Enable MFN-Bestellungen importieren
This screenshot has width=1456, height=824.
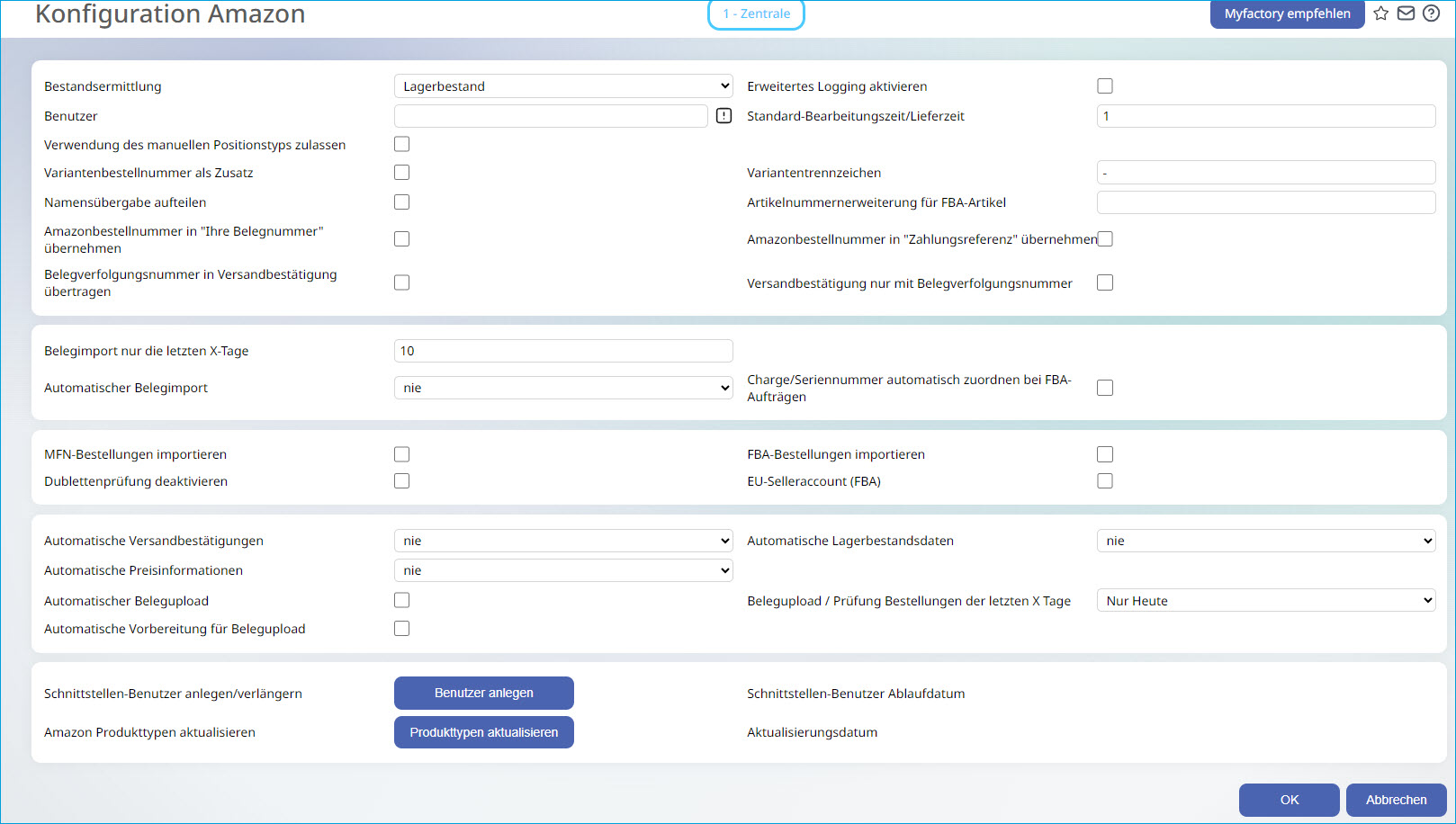pyautogui.click(x=402, y=454)
